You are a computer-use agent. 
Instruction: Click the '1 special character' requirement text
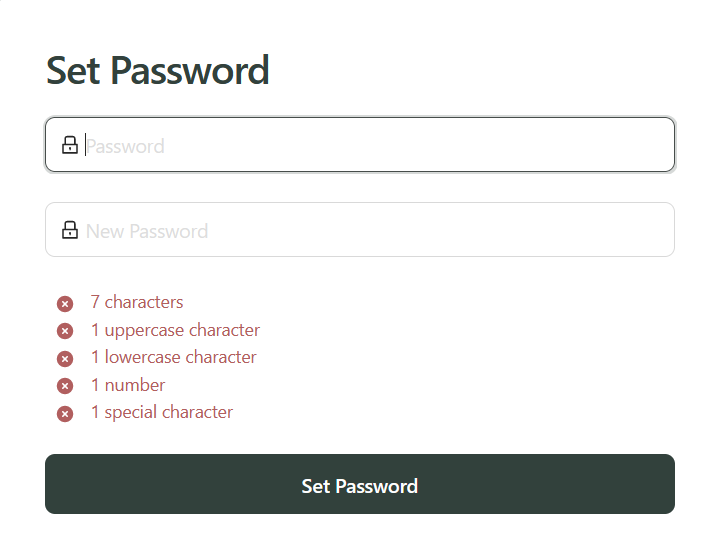tap(162, 412)
